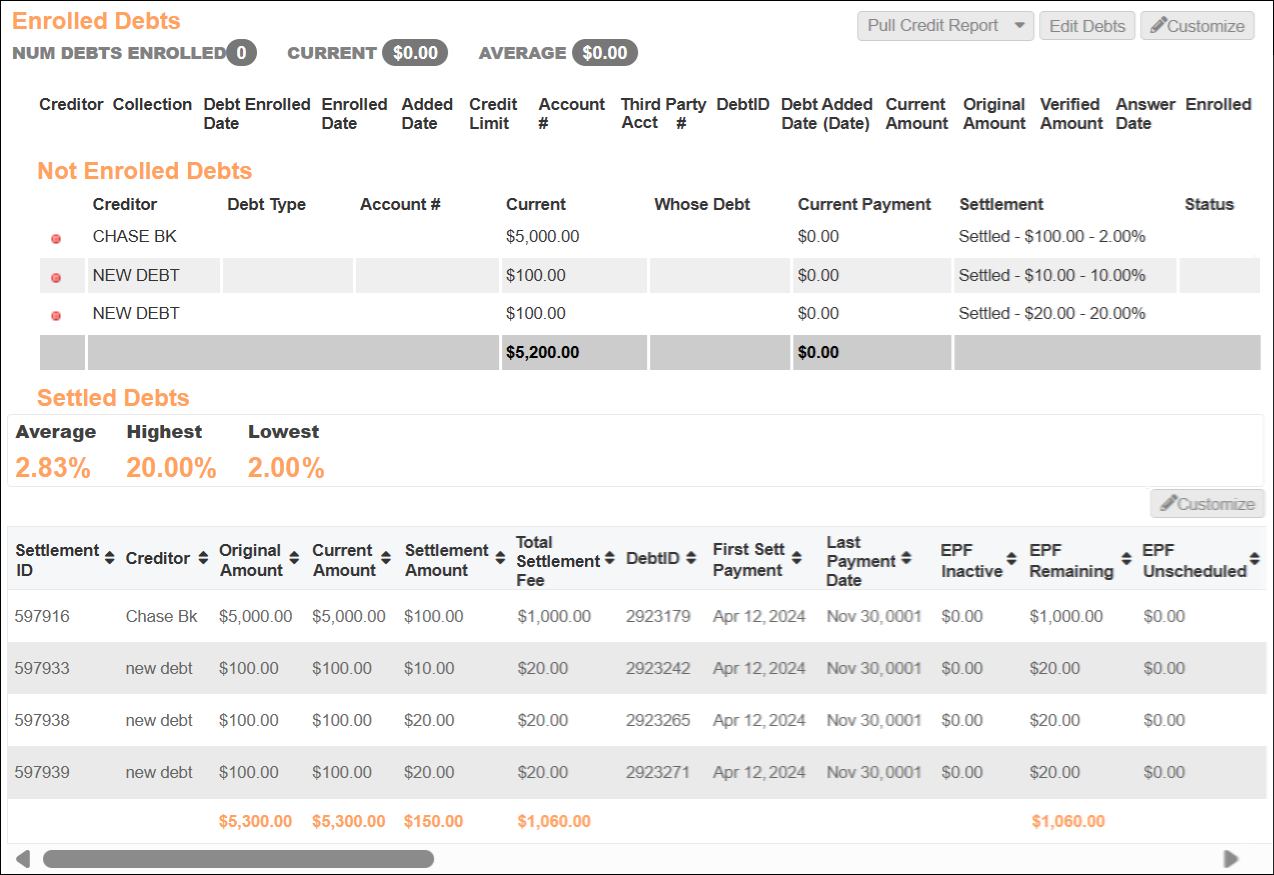1274x875 pixels.
Task: Click settlement ID 597916
Action: [42, 616]
